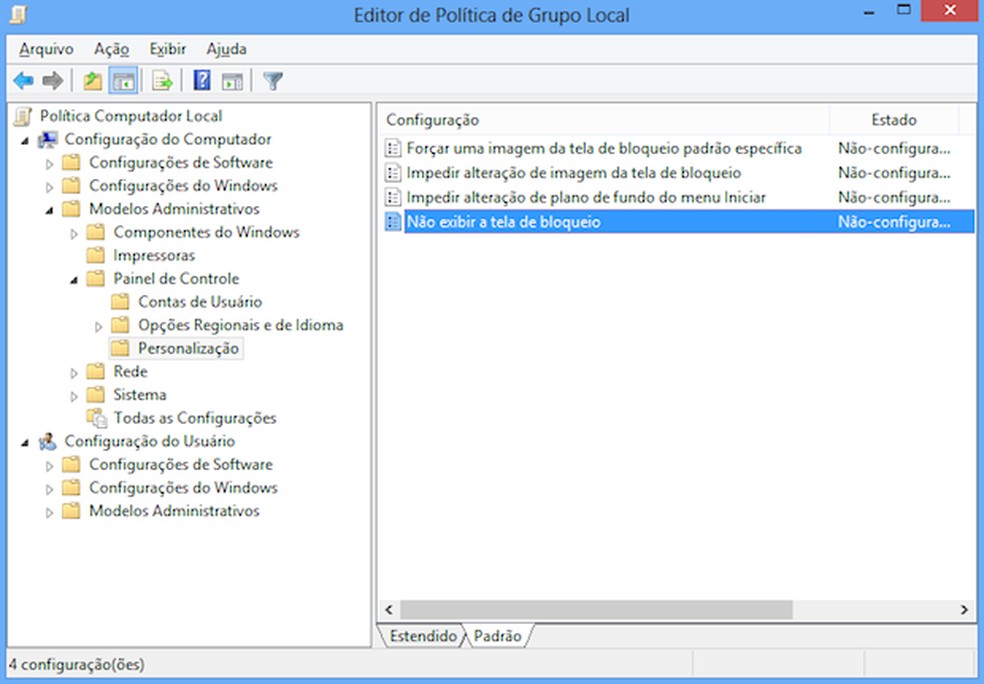Click the filter funnel toolbar icon
This screenshot has height=684, width=984.
273,80
